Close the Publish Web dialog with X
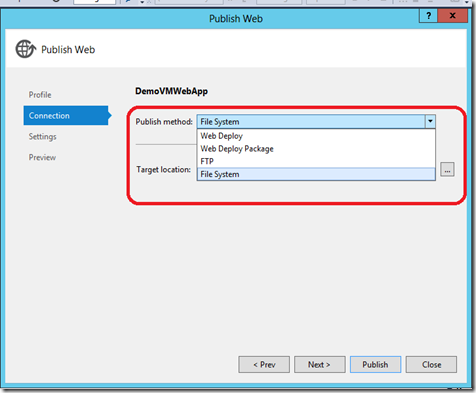The width and height of the screenshot is (476, 393). (x=452, y=16)
